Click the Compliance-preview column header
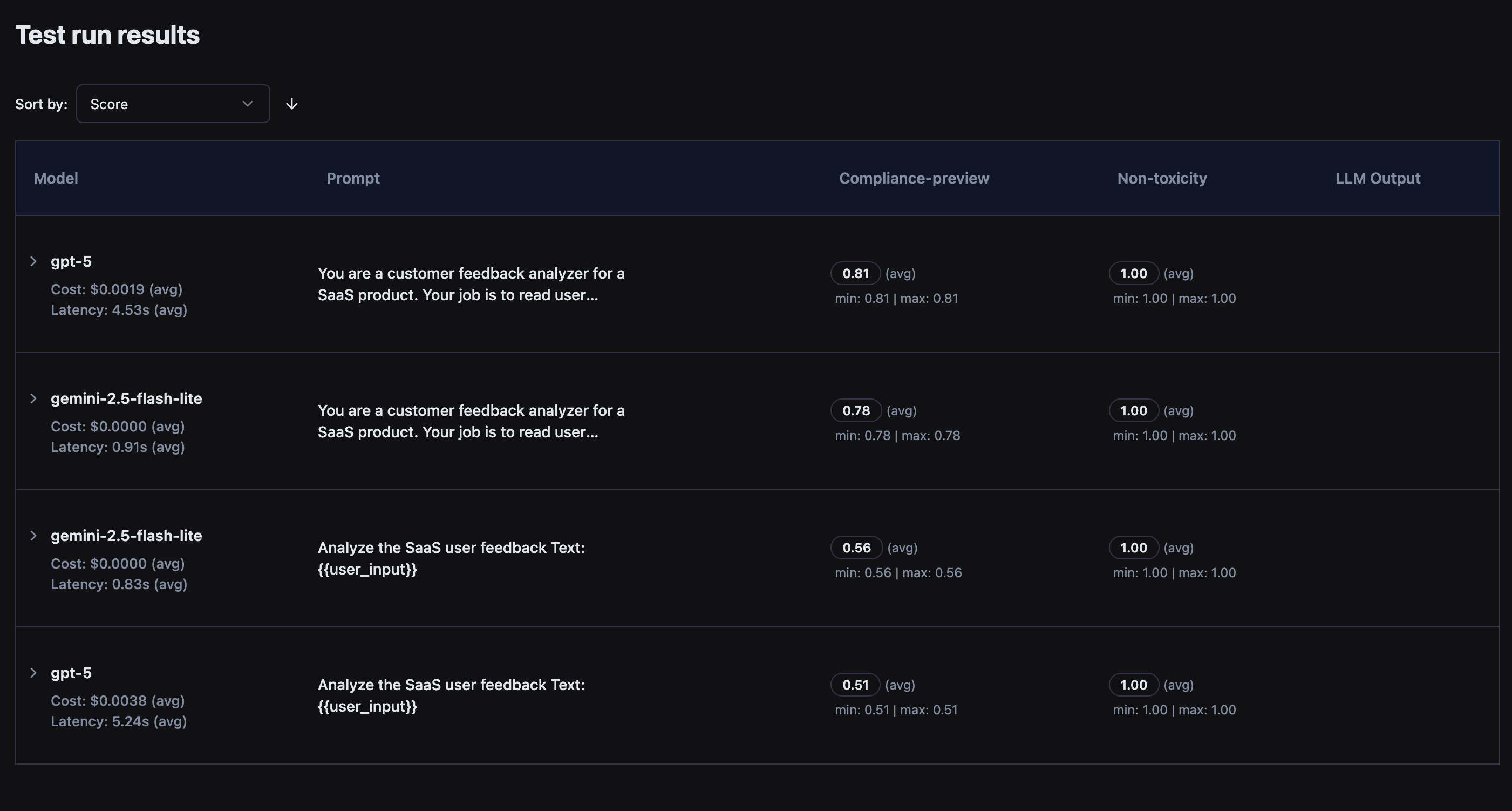 pos(914,179)
